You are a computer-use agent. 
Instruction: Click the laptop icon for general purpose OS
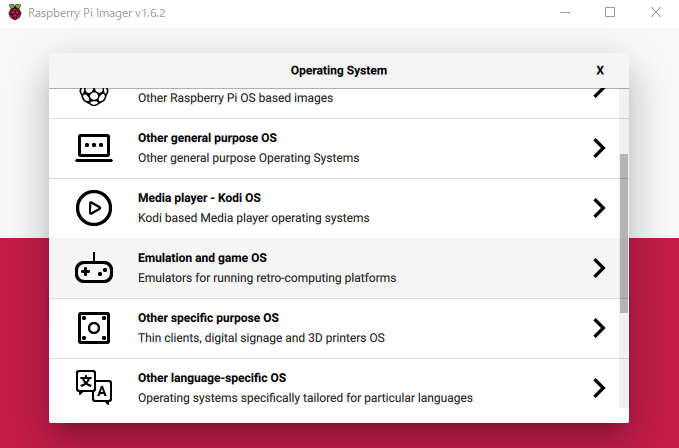[94, 148]
